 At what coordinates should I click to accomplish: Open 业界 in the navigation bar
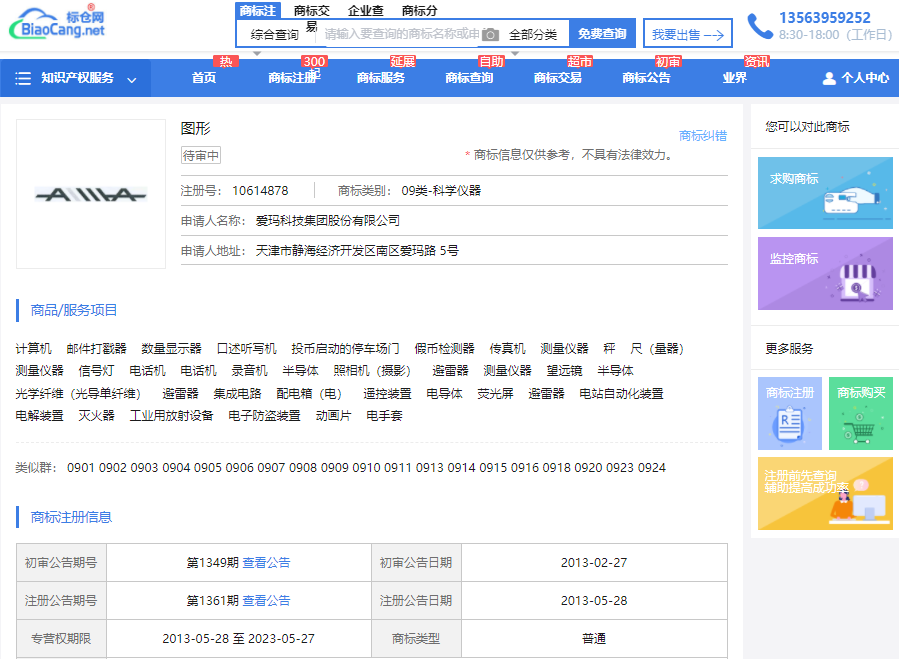734,78
